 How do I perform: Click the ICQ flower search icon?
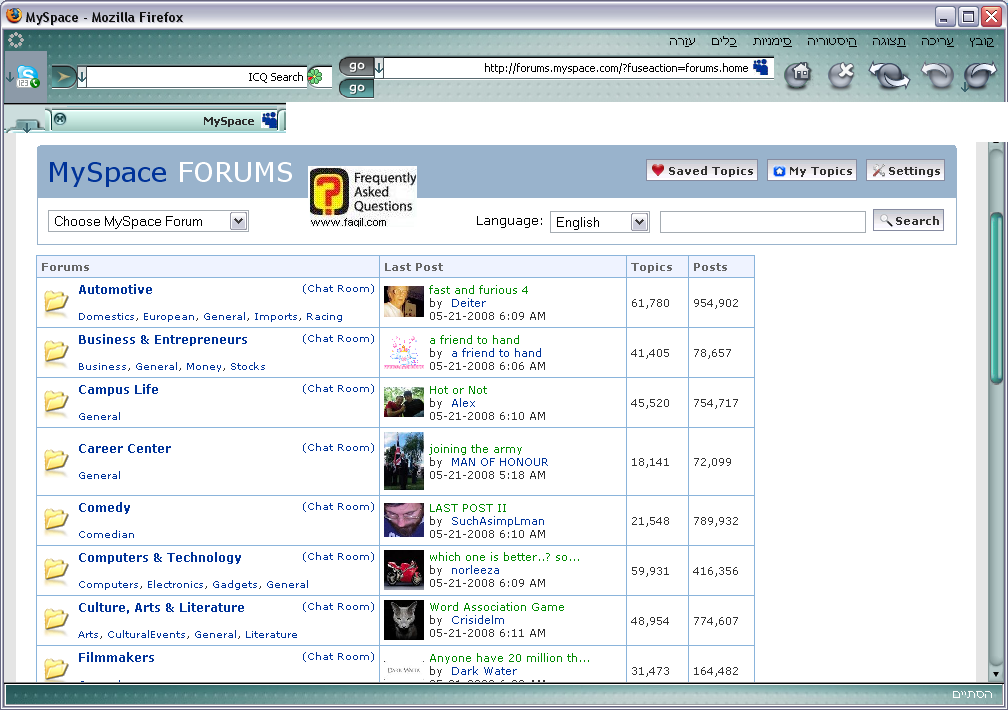317,77
